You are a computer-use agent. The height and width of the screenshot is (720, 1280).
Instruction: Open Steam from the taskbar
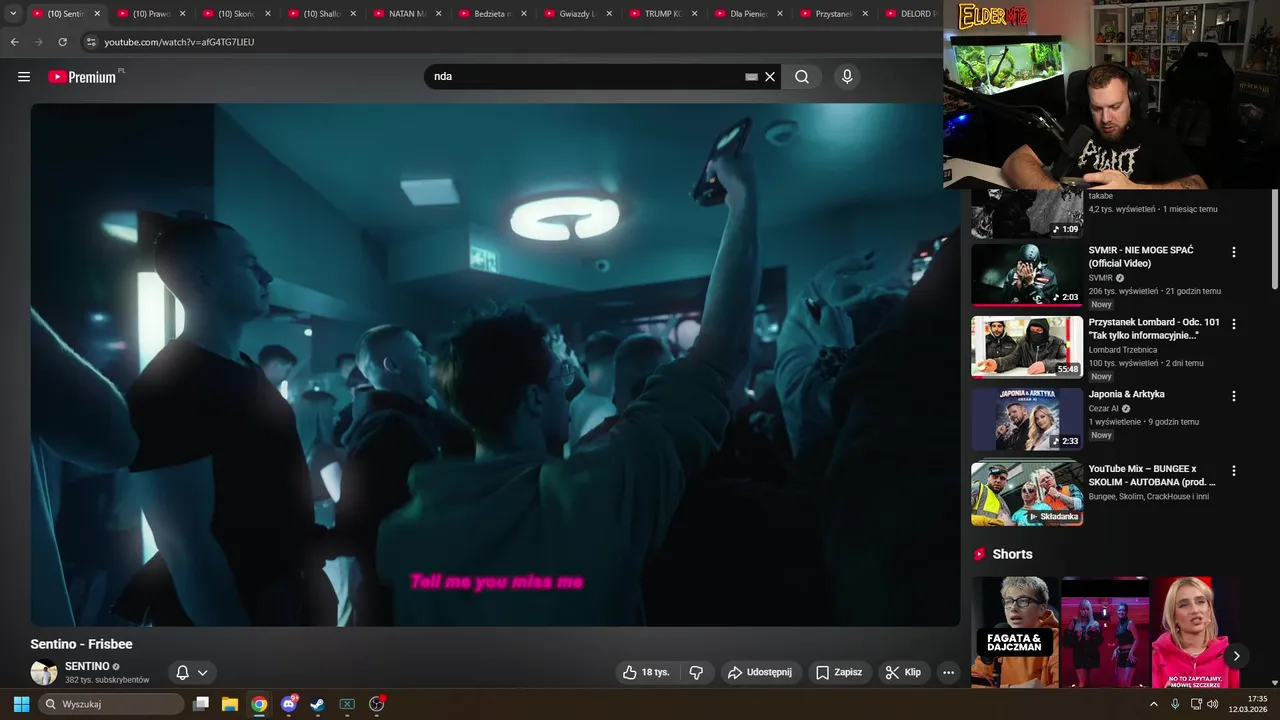317,704
